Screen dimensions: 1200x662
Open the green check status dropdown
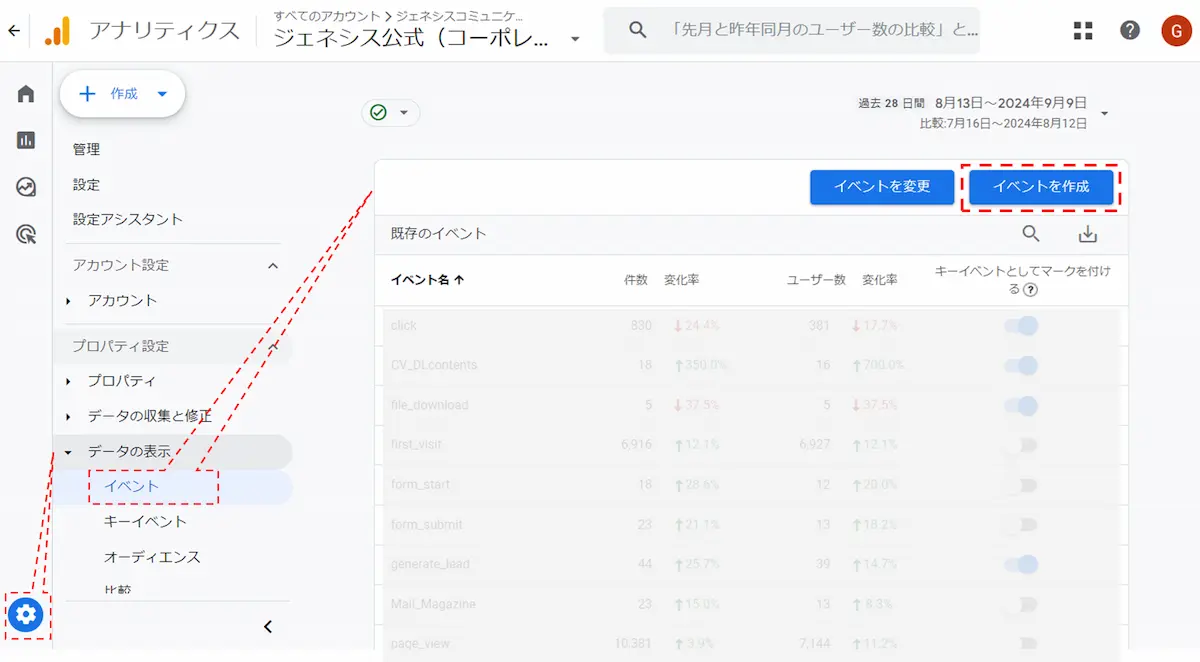pyautogui.click(x=391, y=113)
